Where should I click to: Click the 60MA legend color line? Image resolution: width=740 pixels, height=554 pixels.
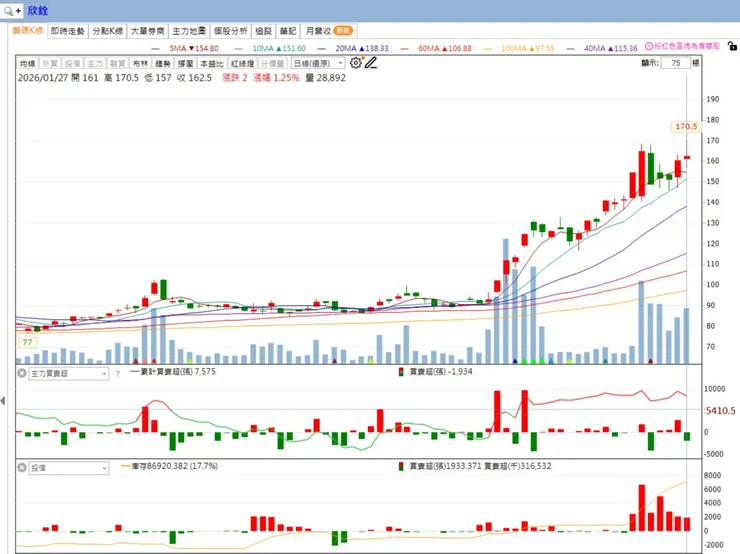(404, 49)
